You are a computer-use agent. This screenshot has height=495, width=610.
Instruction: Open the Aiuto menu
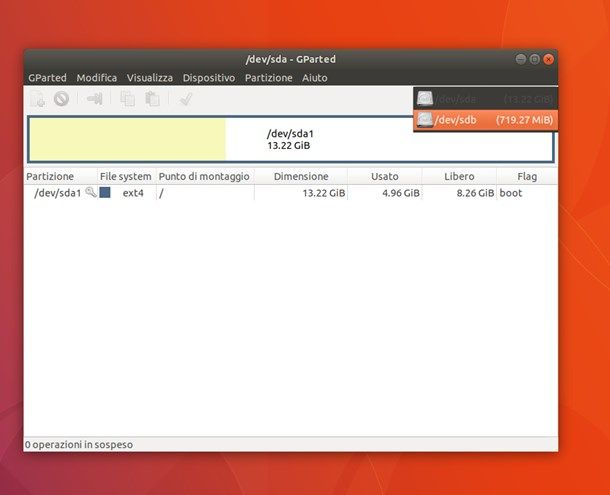click(315, 78)
